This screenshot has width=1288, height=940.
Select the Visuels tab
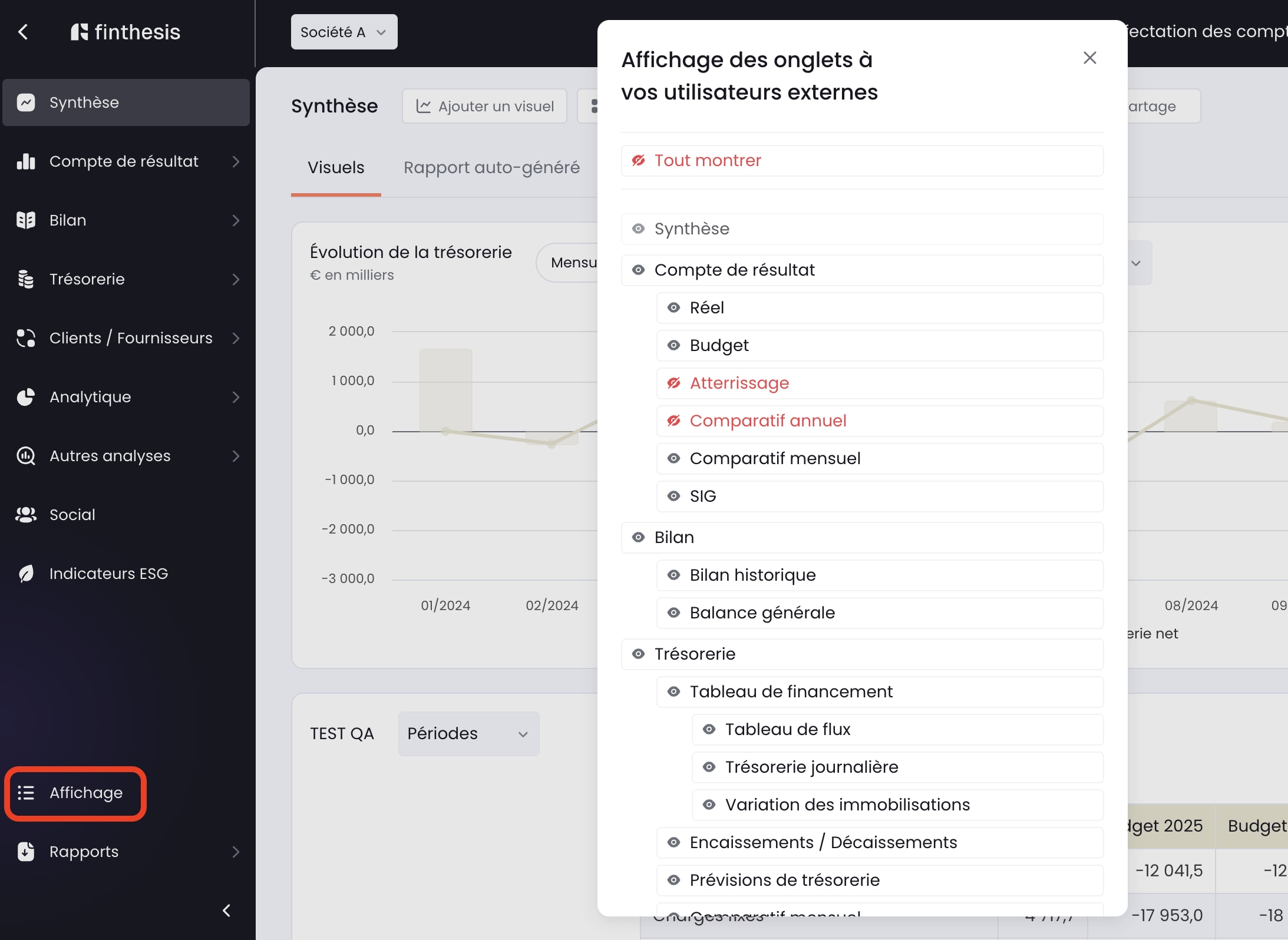pos(336,168)
